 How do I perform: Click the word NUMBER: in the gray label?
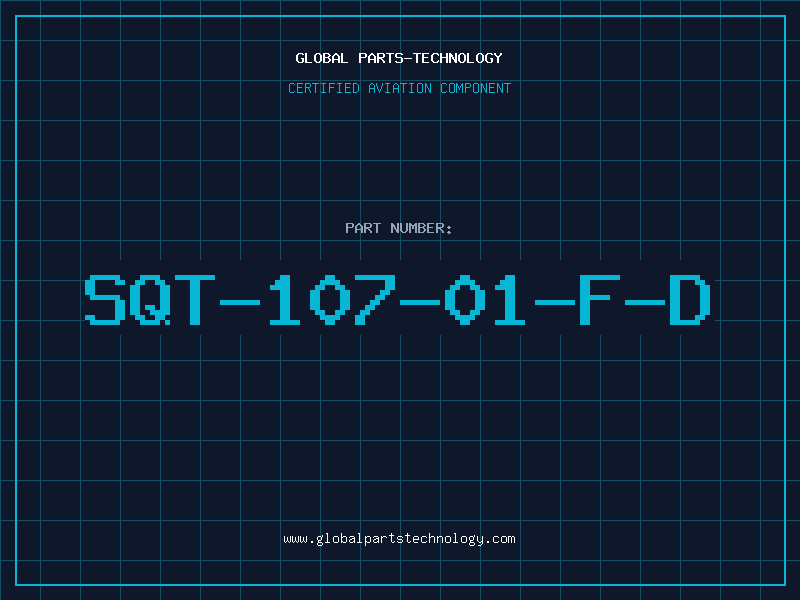[421, 228]
